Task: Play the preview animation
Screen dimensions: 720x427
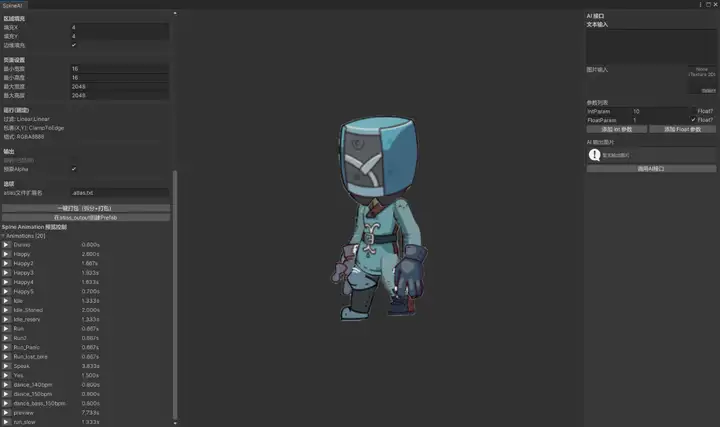Action: (x=6, y=413)
